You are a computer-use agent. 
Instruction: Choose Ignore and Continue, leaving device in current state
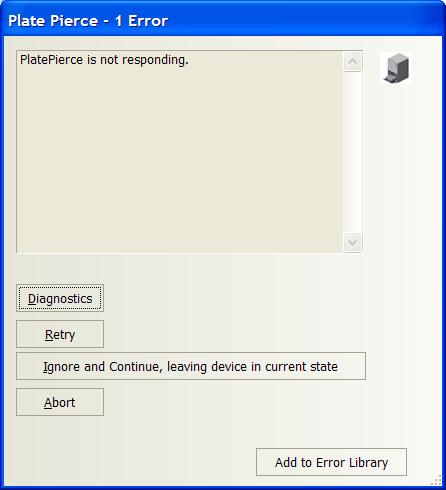pyautogui.click(x=191, y=366)
